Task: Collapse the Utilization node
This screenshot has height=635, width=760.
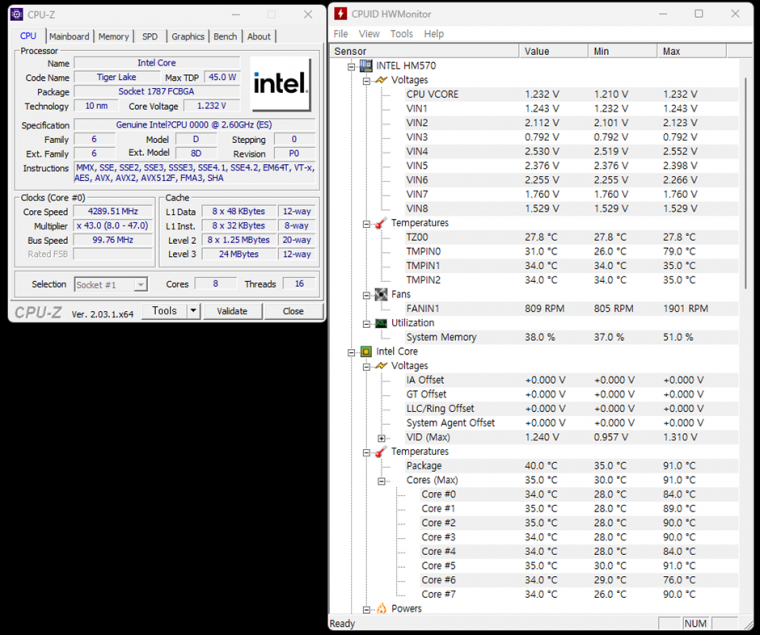Action: coord(366,324)
